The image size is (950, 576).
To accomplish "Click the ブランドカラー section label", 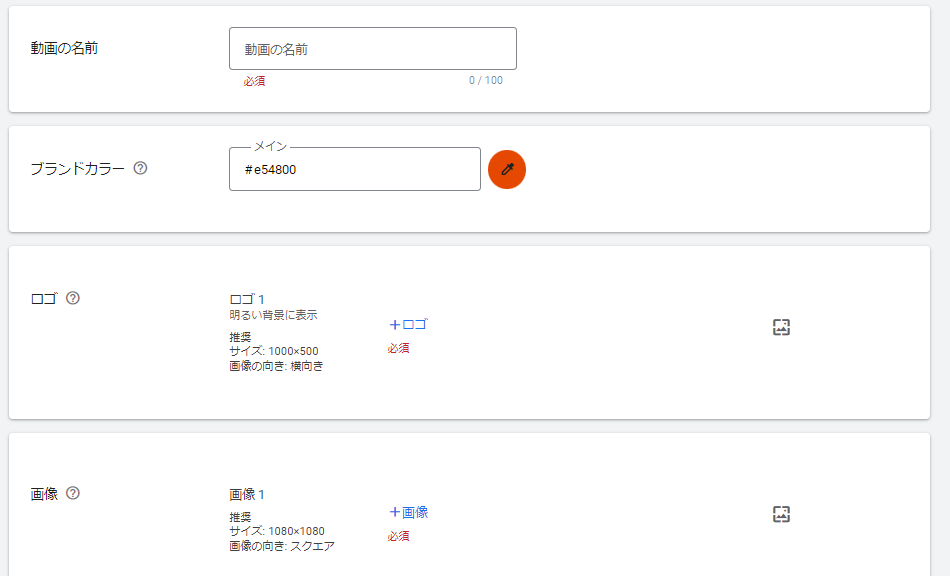I will (77, 168).
